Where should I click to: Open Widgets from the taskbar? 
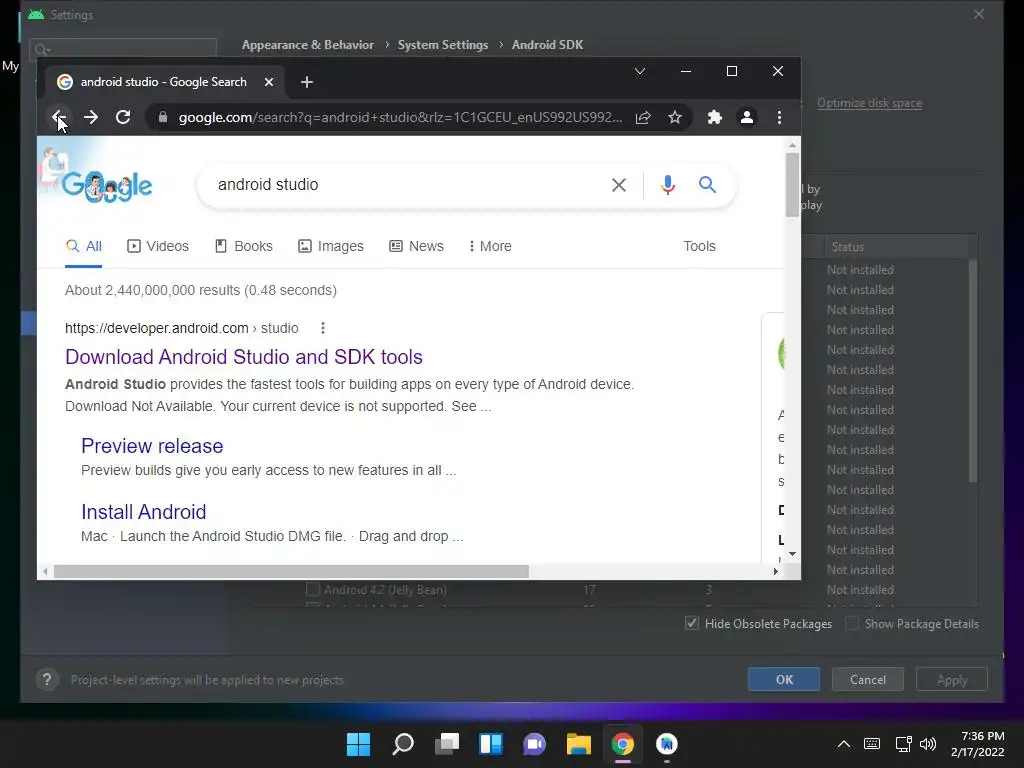tap(490, 744)
